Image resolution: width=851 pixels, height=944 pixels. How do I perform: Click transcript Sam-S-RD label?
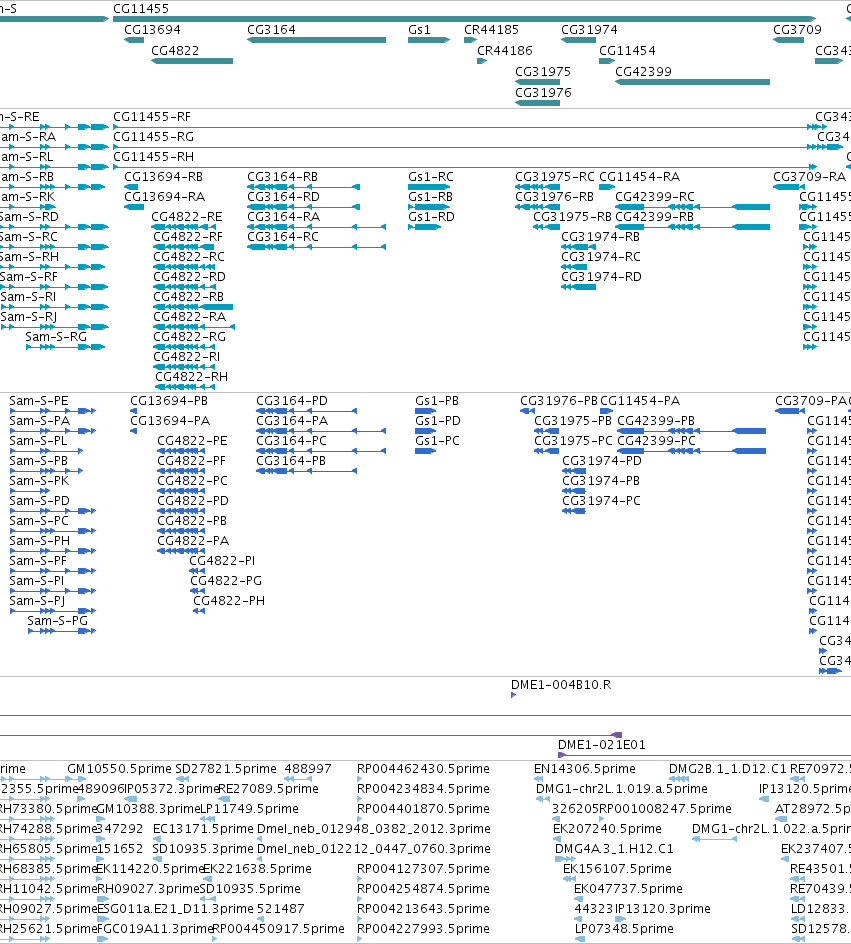[x=29, y=216]
